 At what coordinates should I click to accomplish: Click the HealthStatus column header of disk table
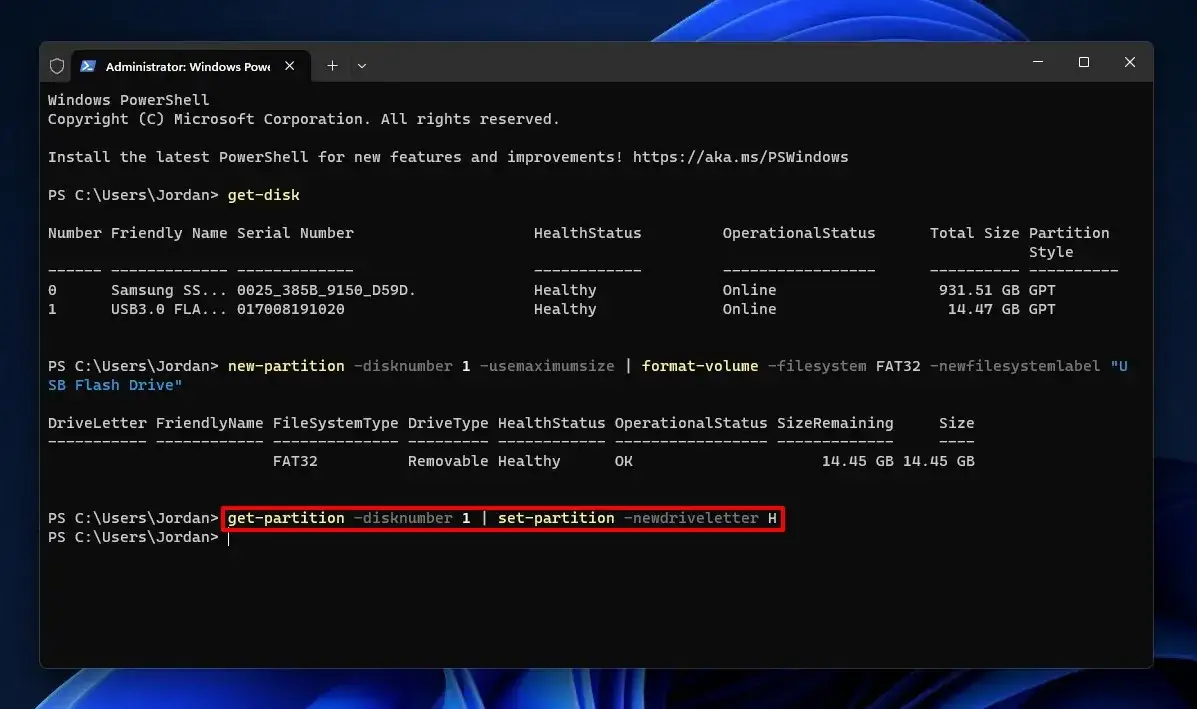click(587, 233)
